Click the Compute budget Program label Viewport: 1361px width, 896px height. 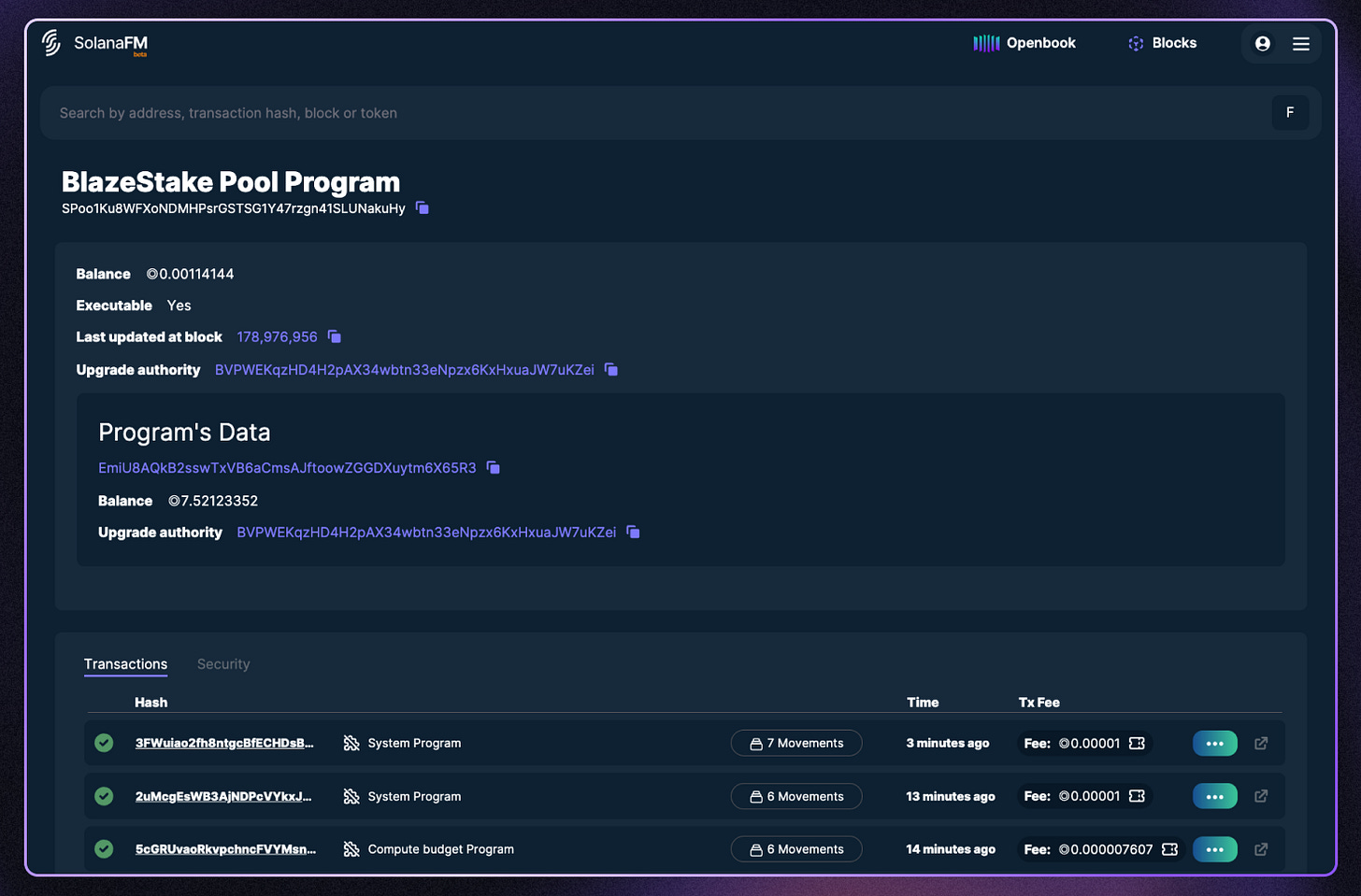(441, 849)
